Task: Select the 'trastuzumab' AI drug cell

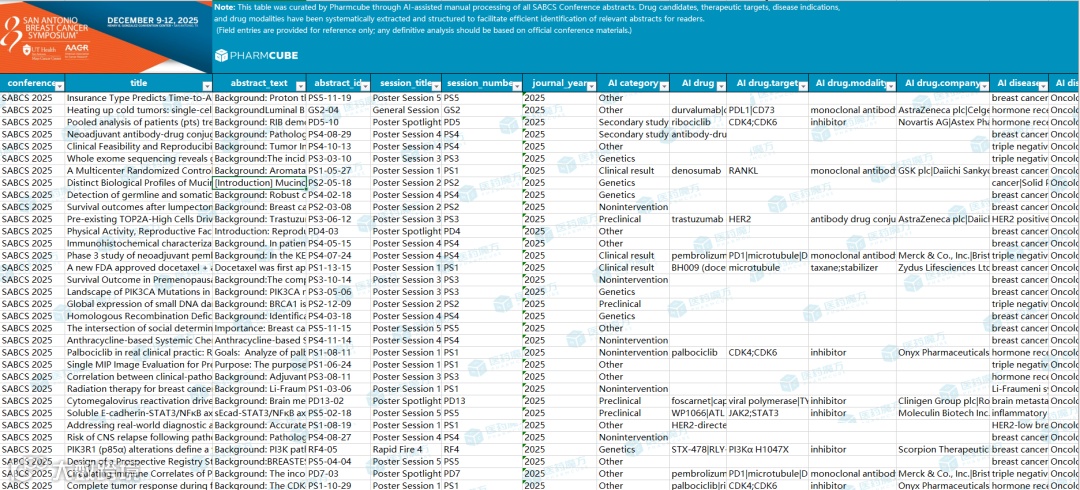Action: 698,219
